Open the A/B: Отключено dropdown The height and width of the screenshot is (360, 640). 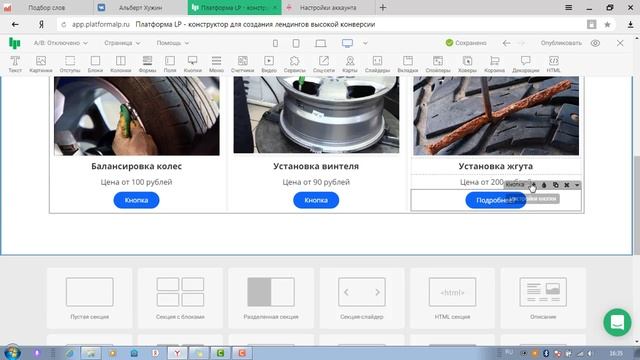(x=60, y=43)
